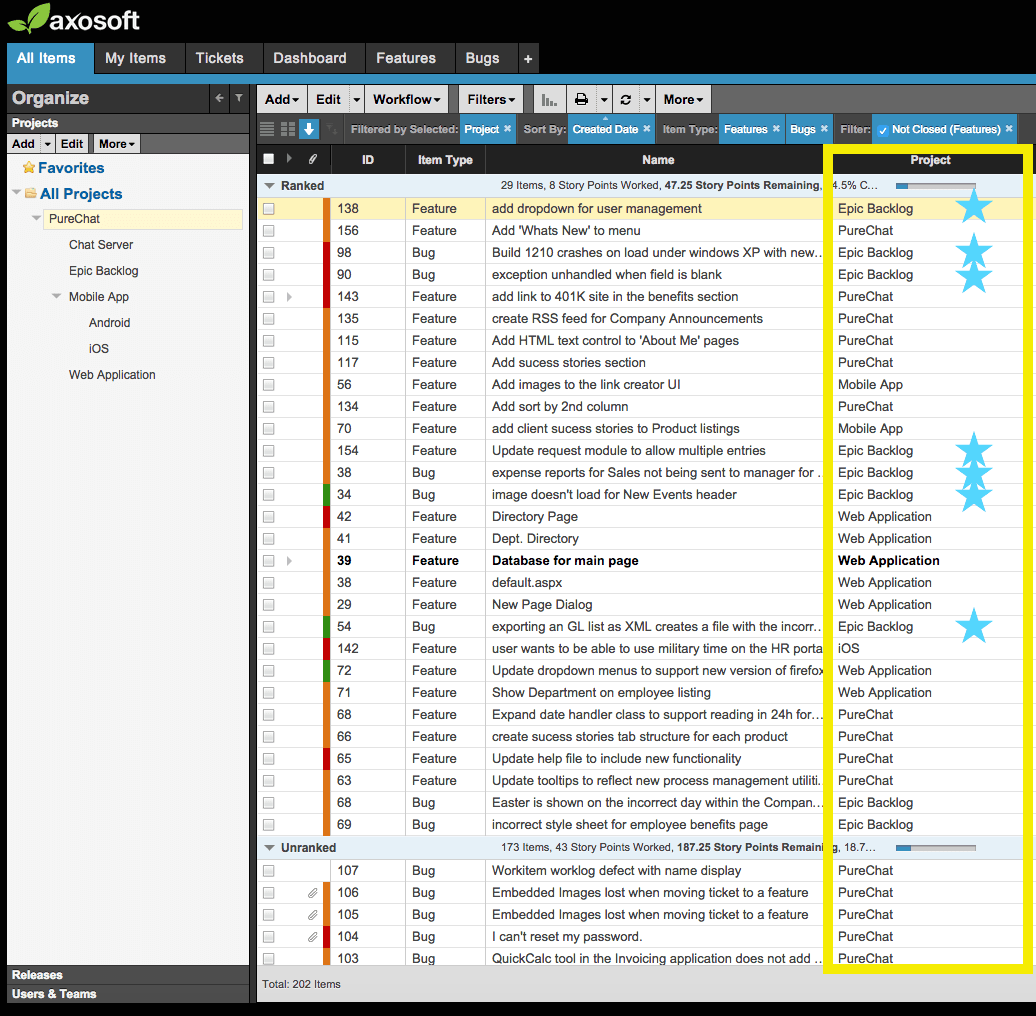Click the axosoft logo
This screenshot has height=1016, width=1036.
click(x=74, y=19)
